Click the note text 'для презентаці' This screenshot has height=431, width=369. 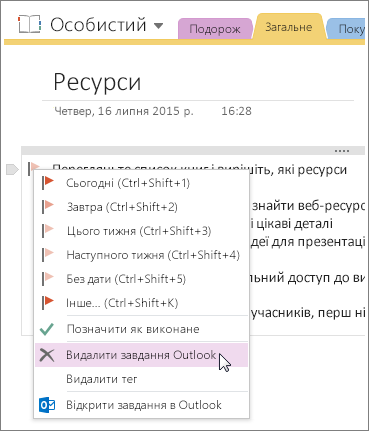319,242
